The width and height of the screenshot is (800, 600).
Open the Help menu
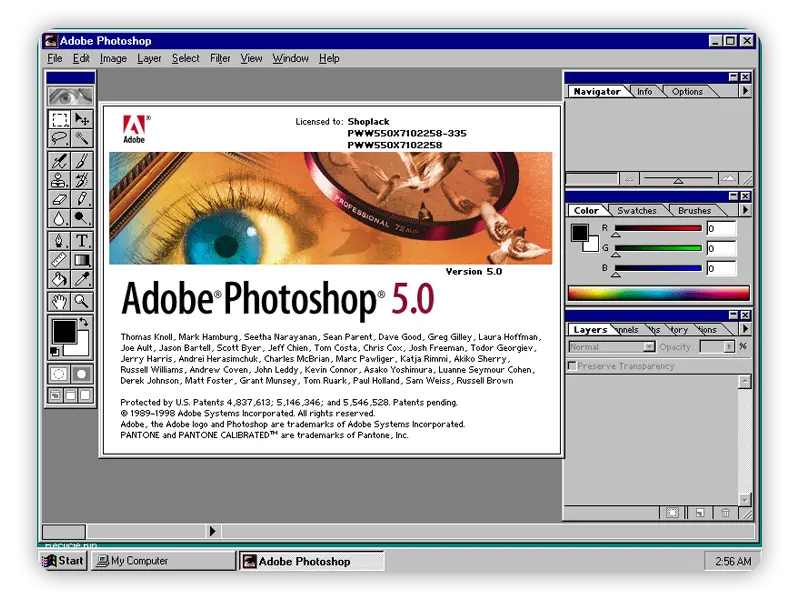tap(329, 58)
